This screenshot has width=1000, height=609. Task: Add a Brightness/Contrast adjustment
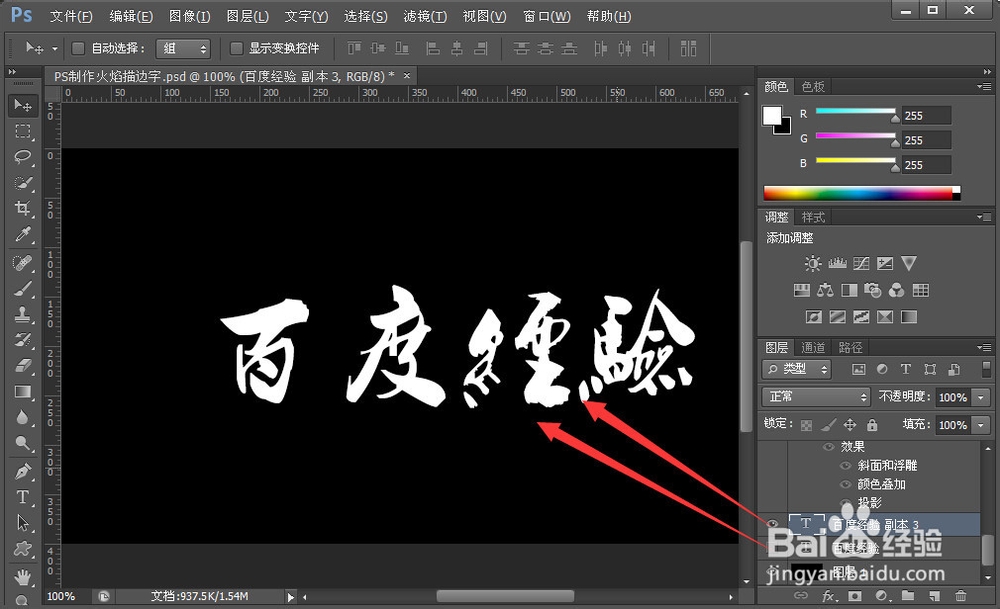tap(812, 263)
